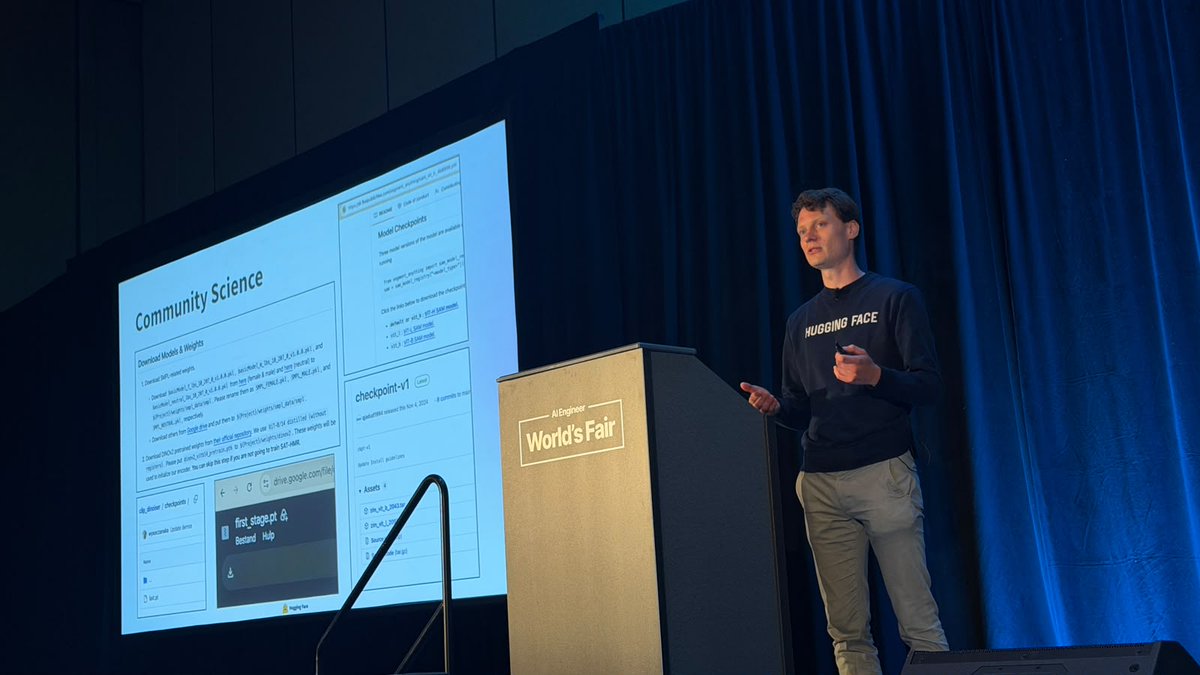The width and height of the screenshot is (1200, 675).
Task: Open the ViT-H SAM model link
Action: (441, 311)
